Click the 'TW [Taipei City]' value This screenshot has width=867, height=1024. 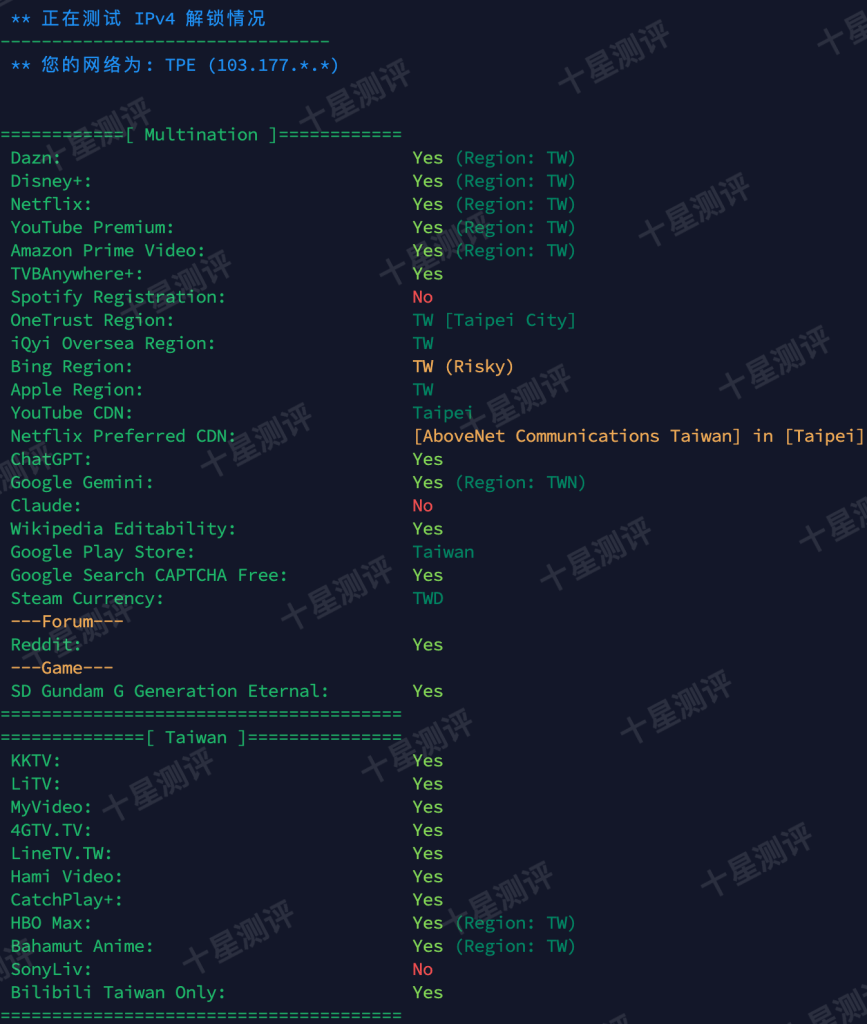[x=494, y=320]
